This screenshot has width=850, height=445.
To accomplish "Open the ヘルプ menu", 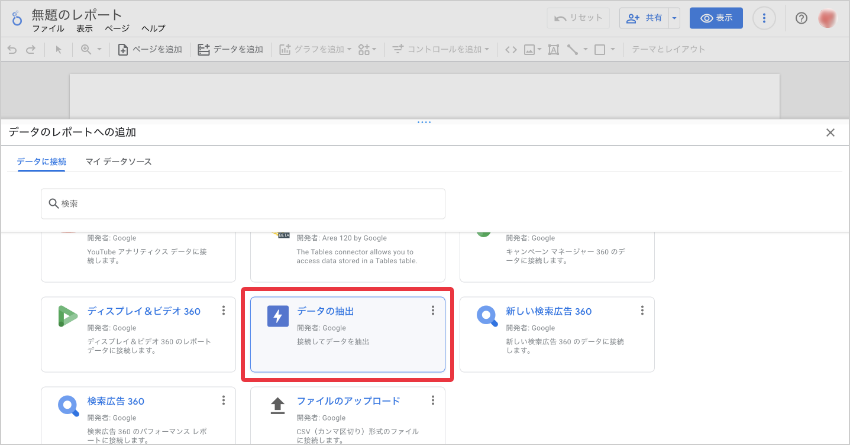I will pos(153,29).
